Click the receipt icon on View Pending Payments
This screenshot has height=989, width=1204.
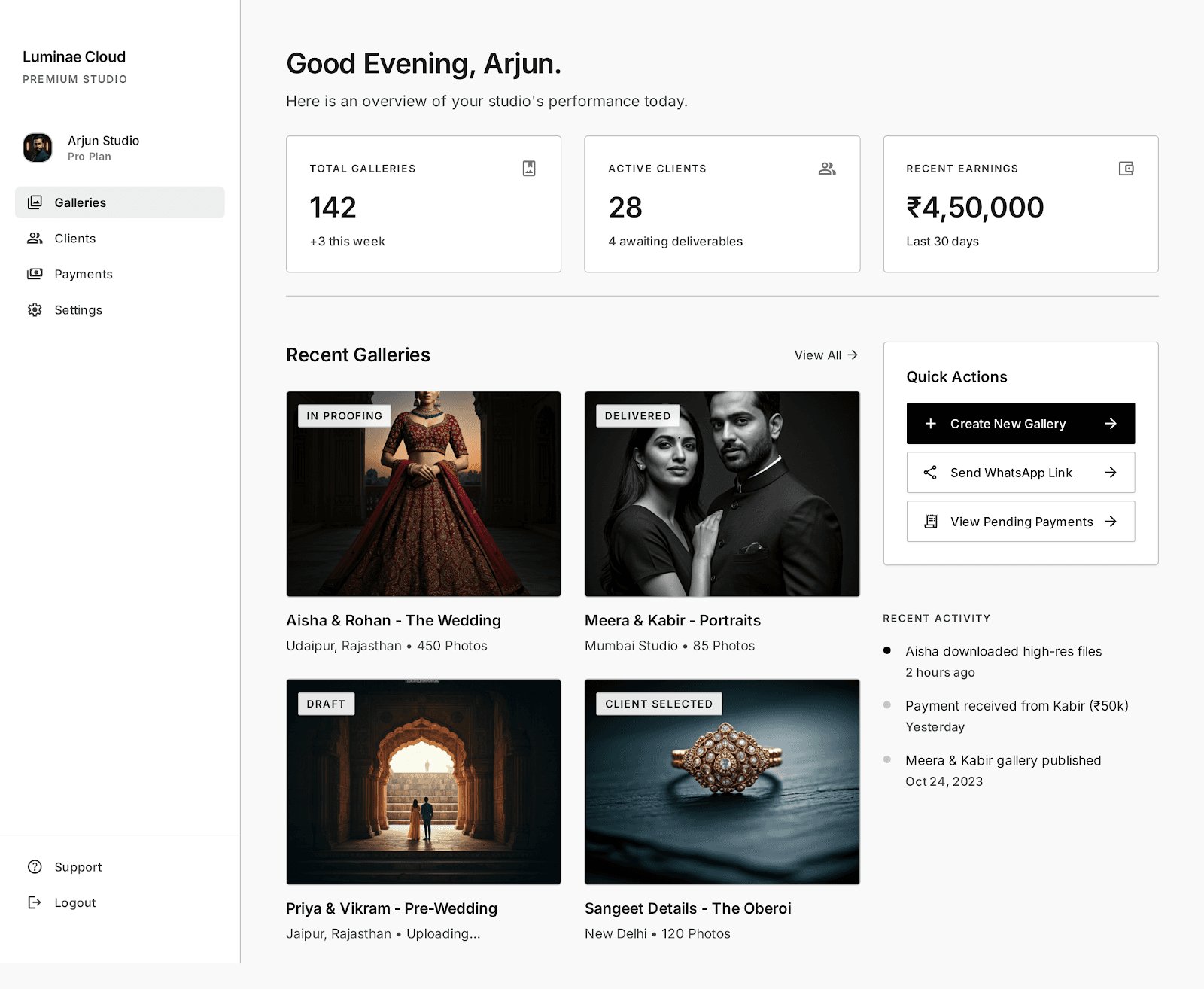click(931, 522)
